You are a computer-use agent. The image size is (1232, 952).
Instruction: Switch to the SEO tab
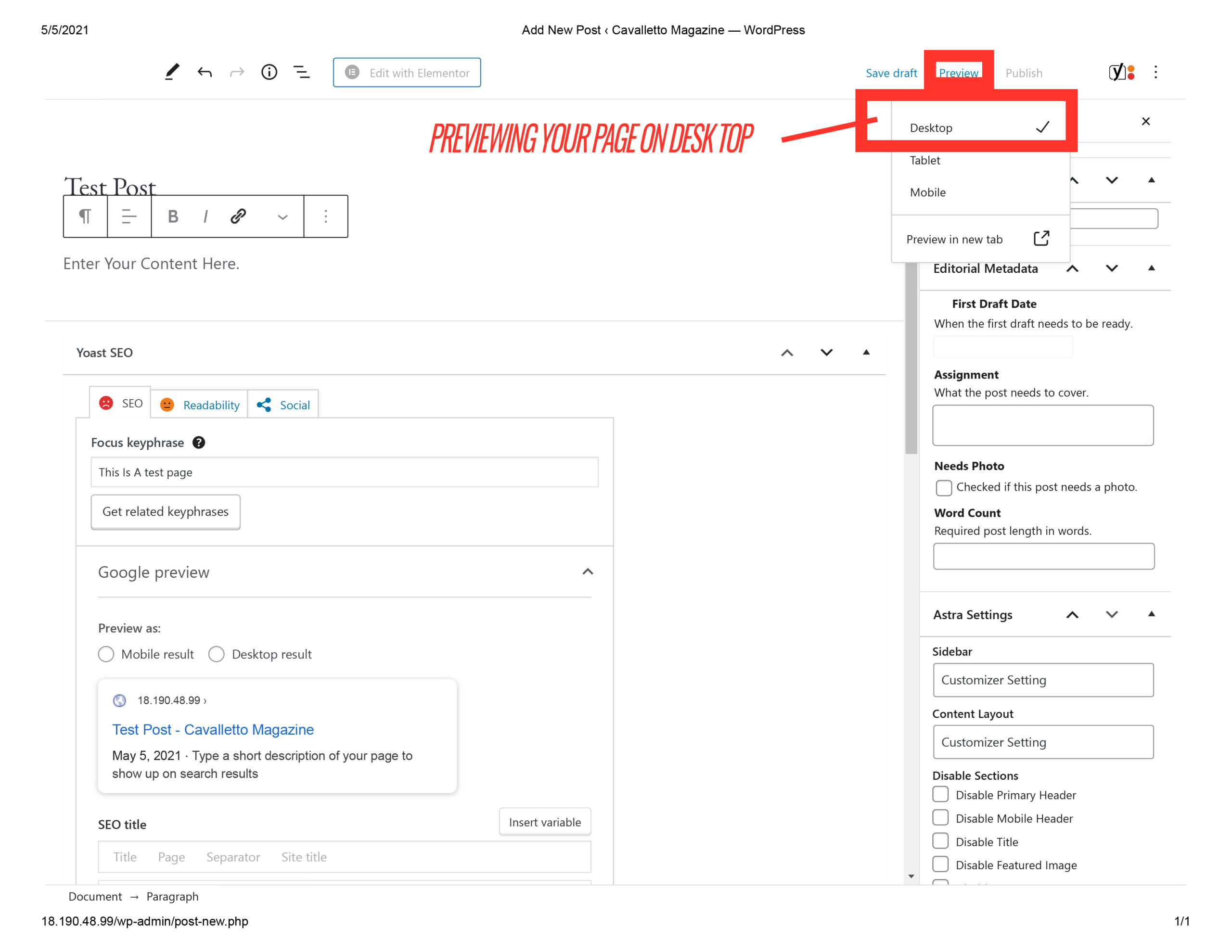coord(120,403)
